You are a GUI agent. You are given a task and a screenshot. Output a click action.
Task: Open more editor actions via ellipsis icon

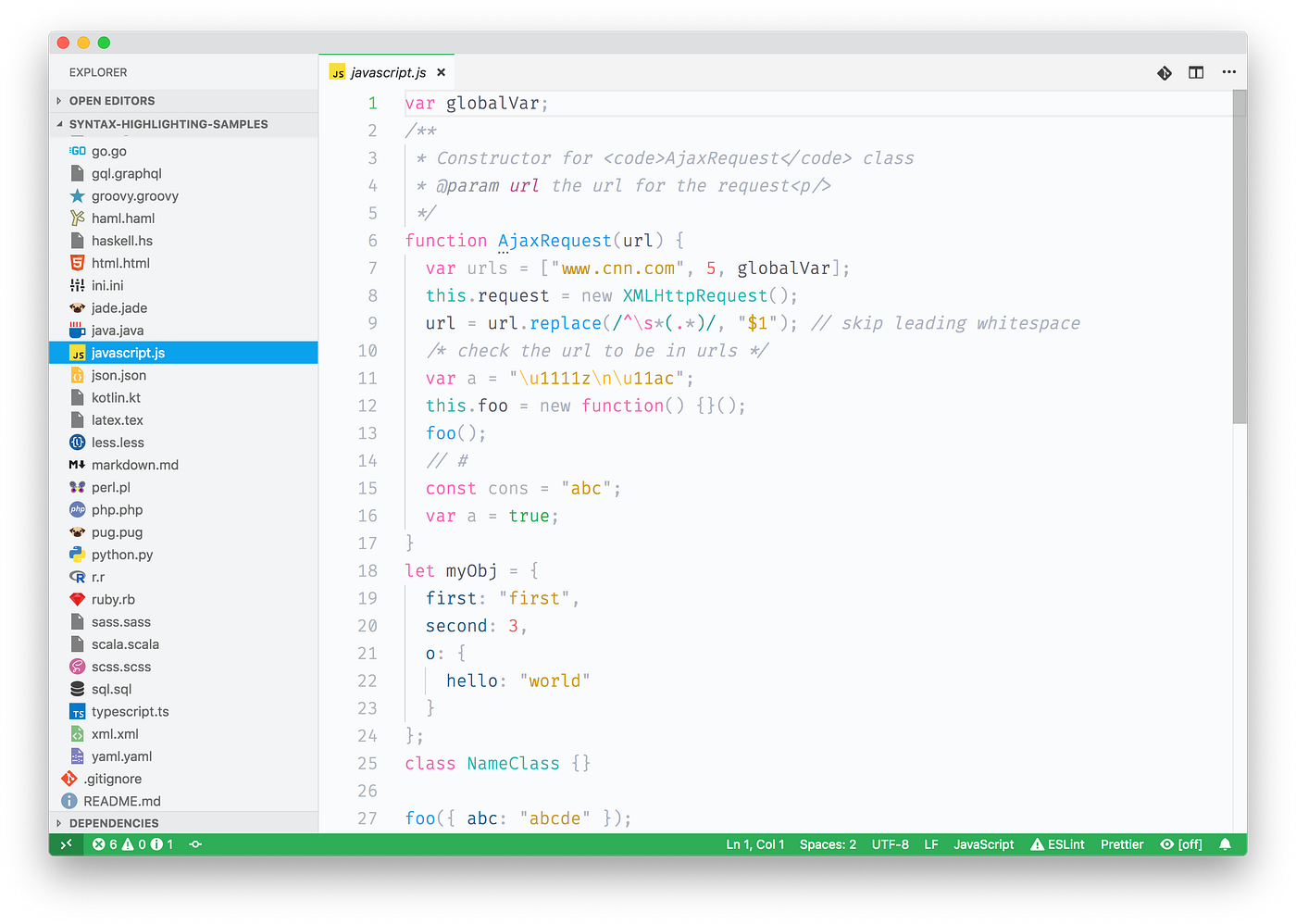point(1228,71)
